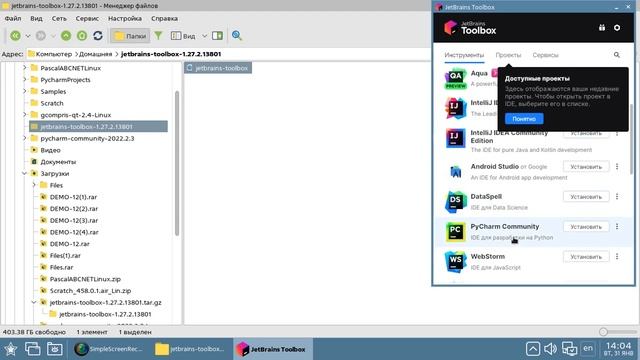The image size is (640, 360).
Task: Open the Файл menu
Action: (x=13, y=18)
